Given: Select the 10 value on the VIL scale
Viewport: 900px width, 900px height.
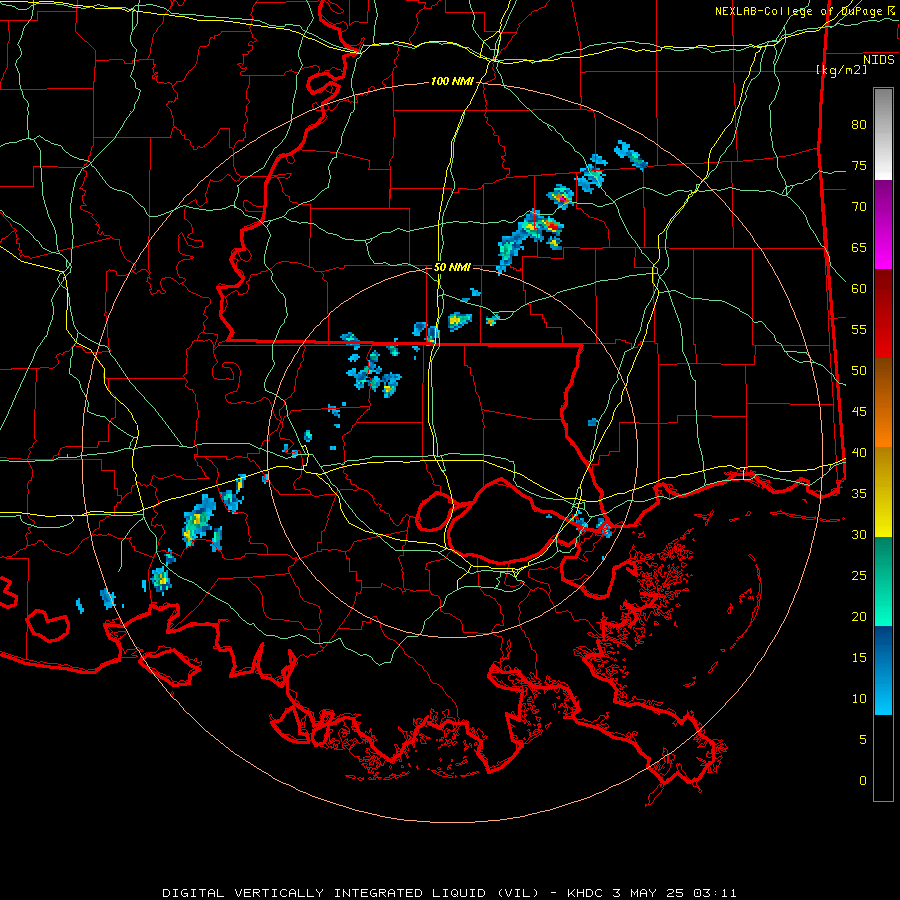Looking at the screenshot, I should [x=859, y=699].
